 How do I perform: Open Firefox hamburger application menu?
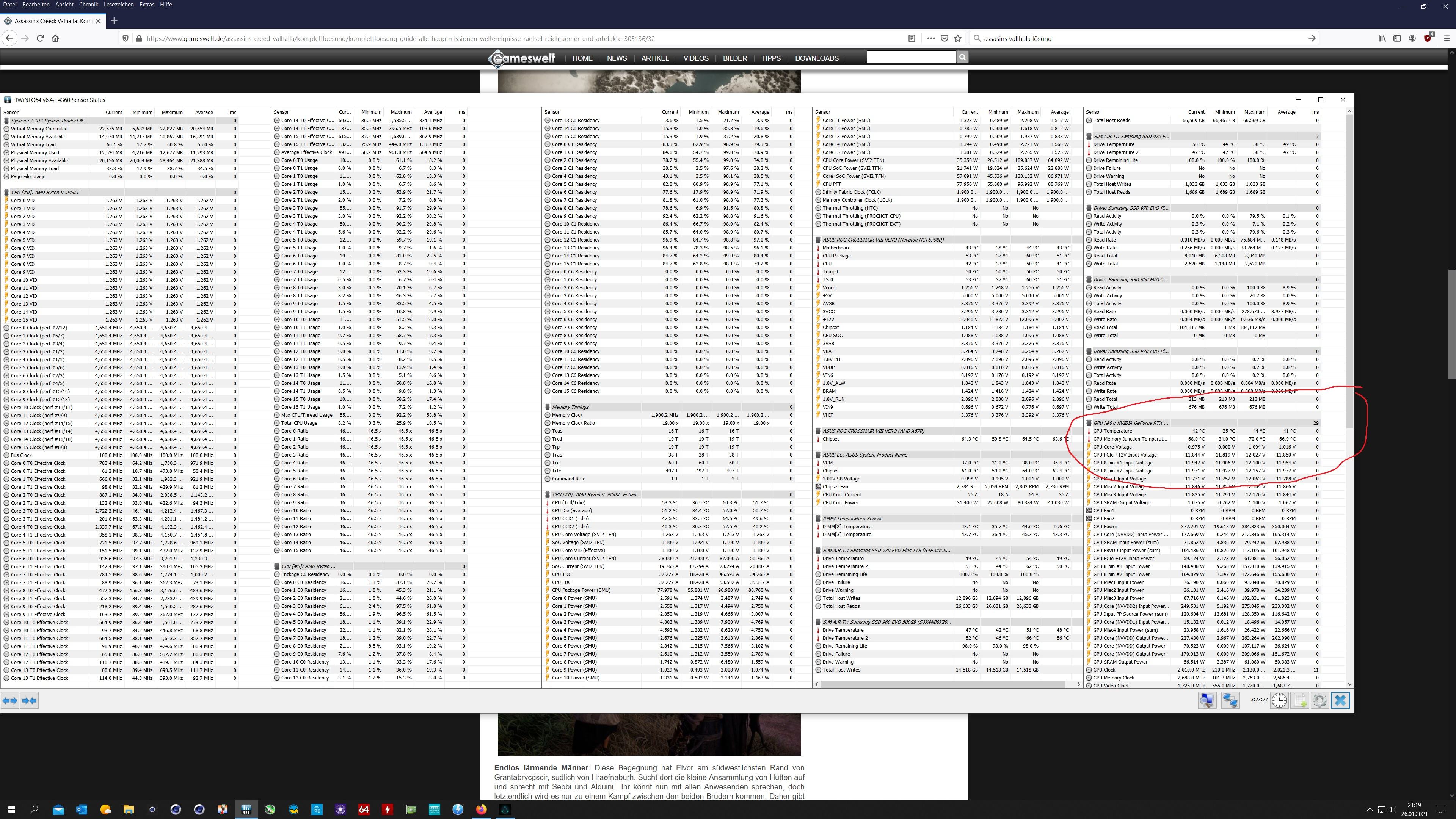[1447, 38]
